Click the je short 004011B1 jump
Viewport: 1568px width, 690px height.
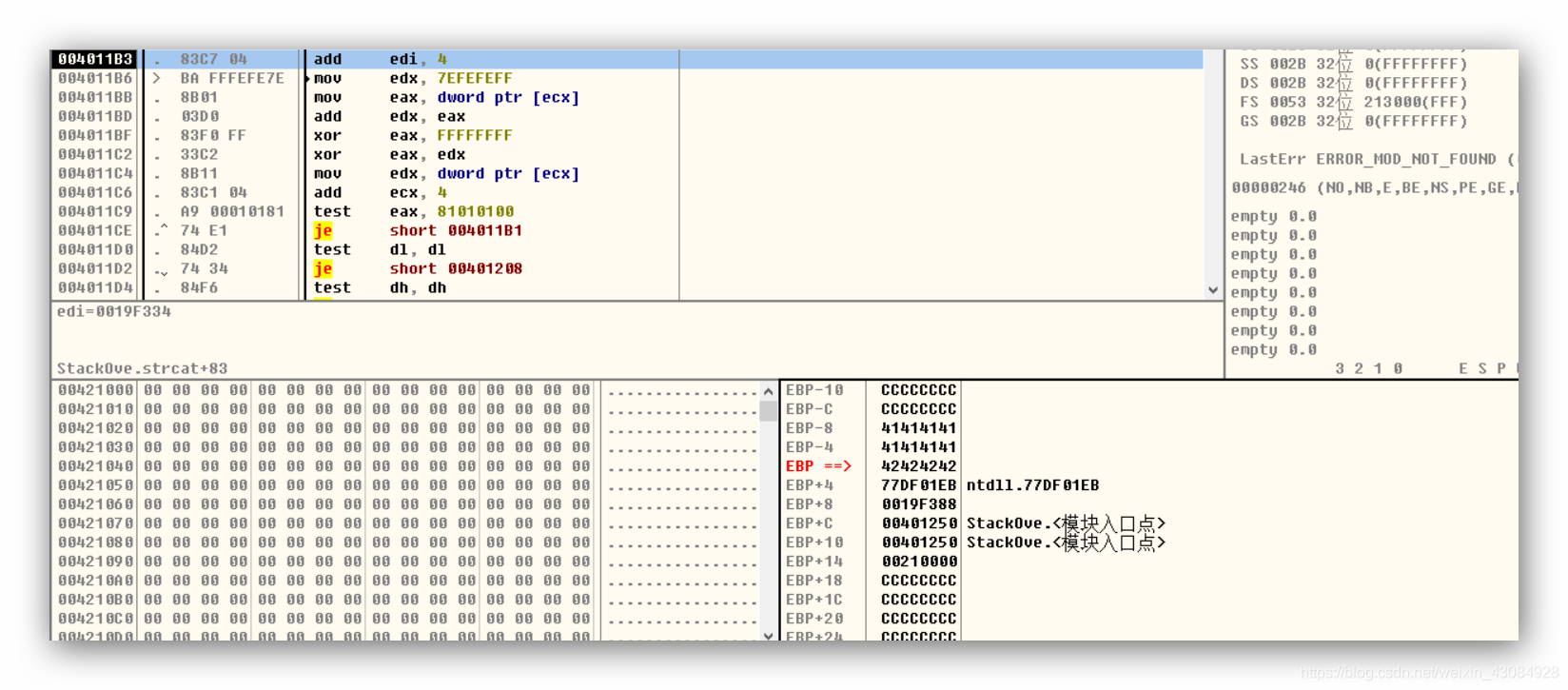pyautogui.click(x=418, y=230)
